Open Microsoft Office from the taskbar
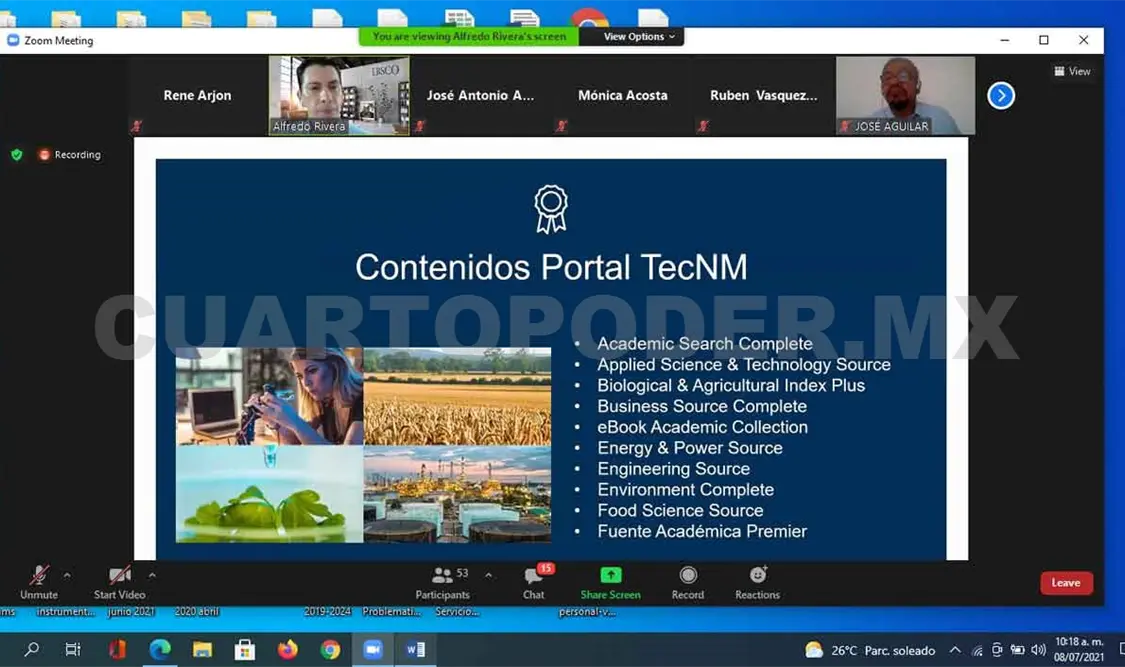 117,650
